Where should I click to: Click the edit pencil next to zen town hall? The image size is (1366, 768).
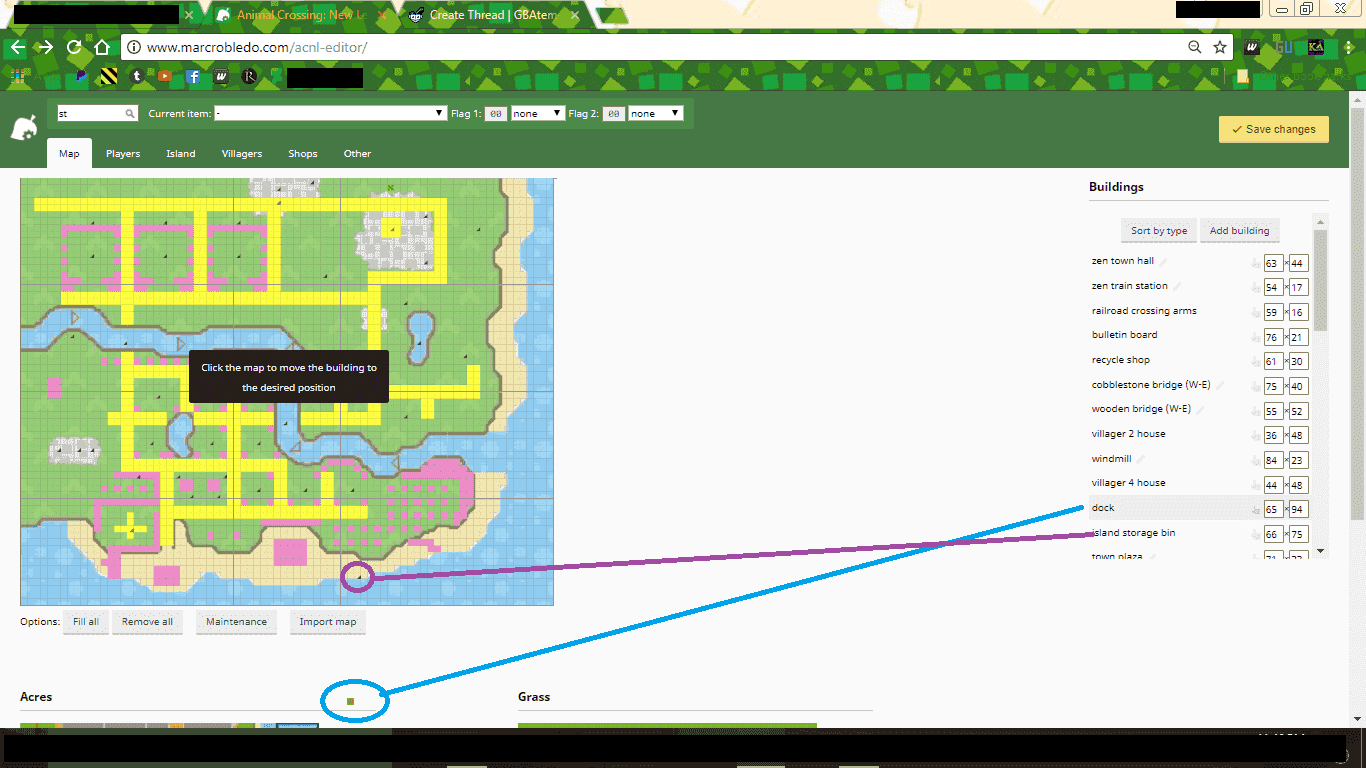click(1163, 261)
